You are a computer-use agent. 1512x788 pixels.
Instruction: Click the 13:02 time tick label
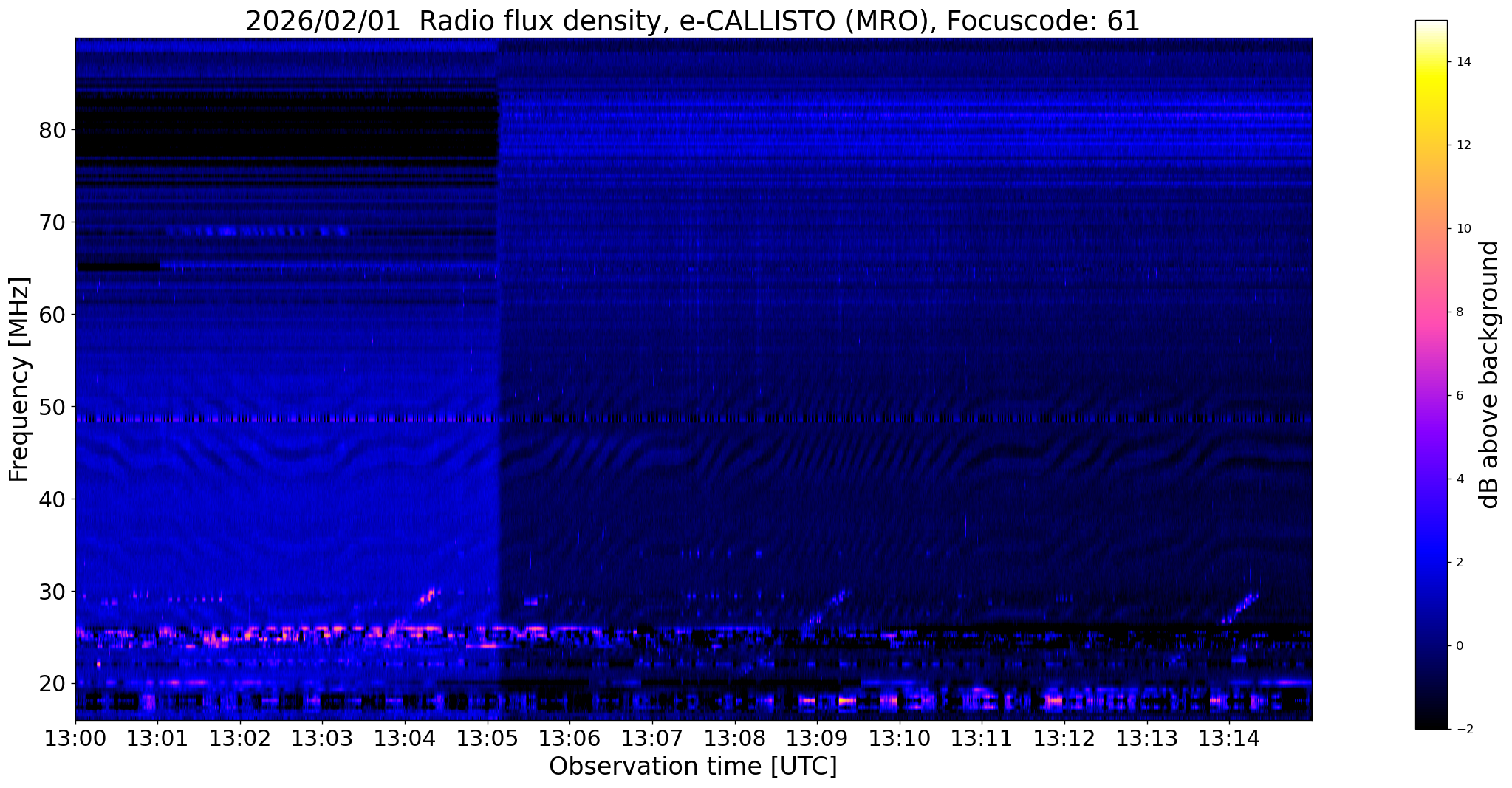tap(239, 739)
